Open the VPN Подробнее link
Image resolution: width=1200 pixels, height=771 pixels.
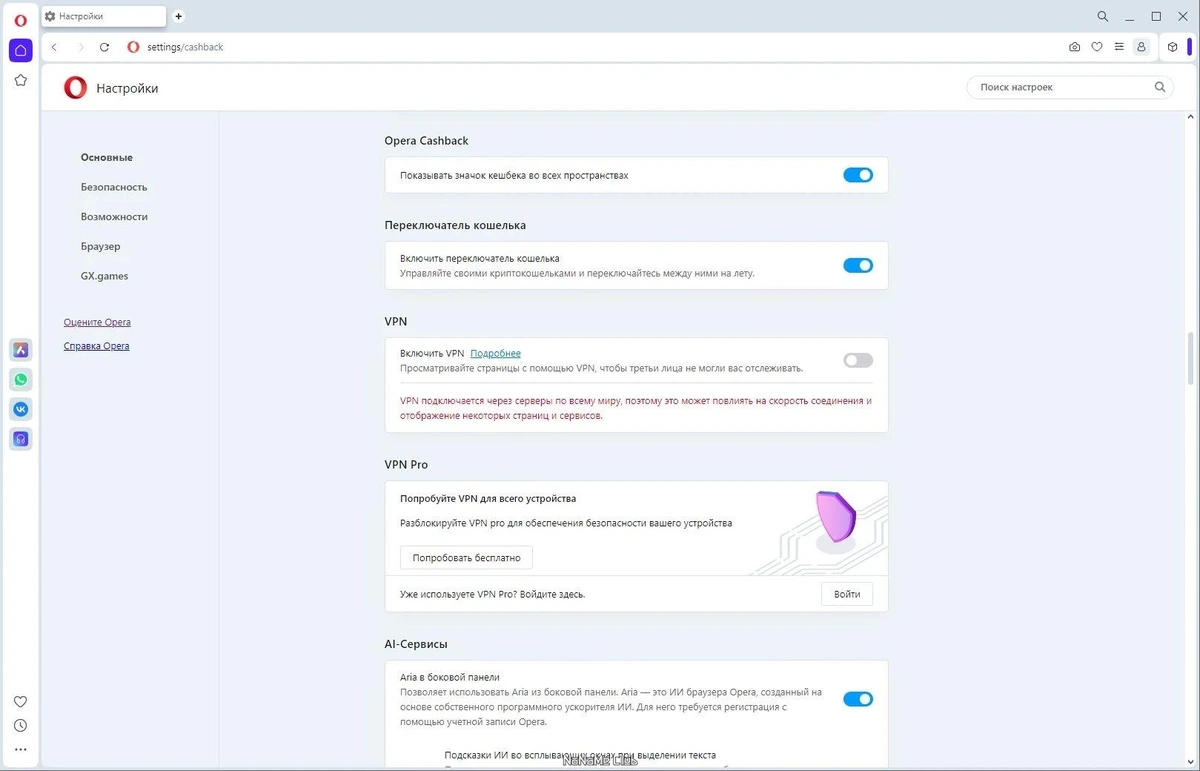[495, 353]
